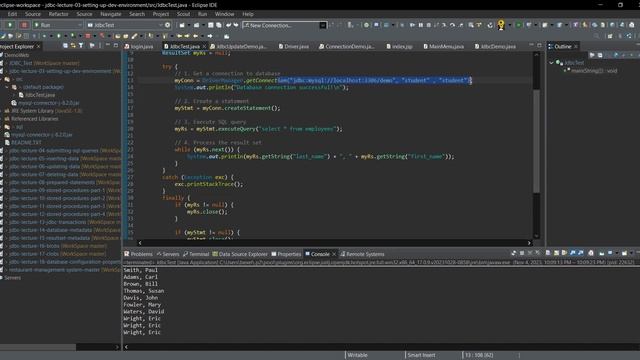Screen dimensions: 640x360
Task: Close the JdbcTest.java editor tab
Action: (x=204, y=47)
